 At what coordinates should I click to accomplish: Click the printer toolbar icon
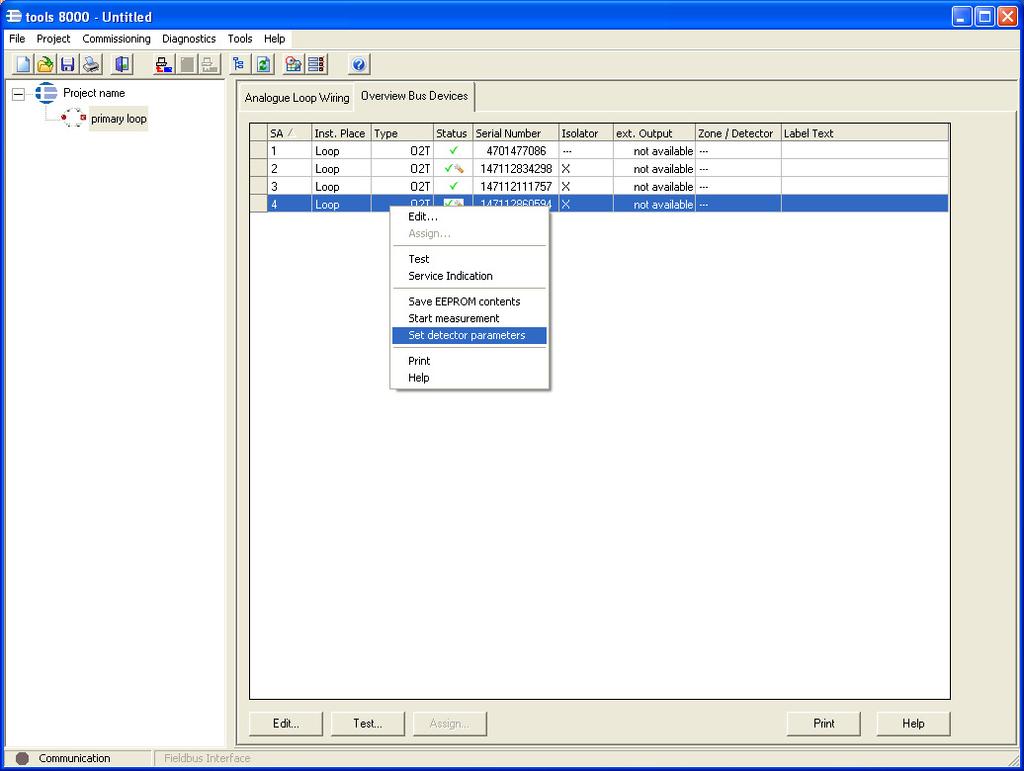click(x=91, y=64)
